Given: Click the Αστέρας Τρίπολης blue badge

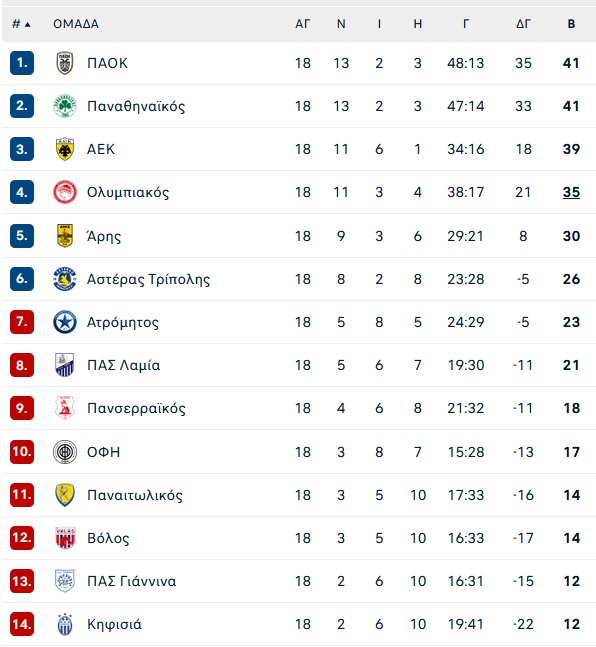Looking at the screenshot, I should (65, 279).
